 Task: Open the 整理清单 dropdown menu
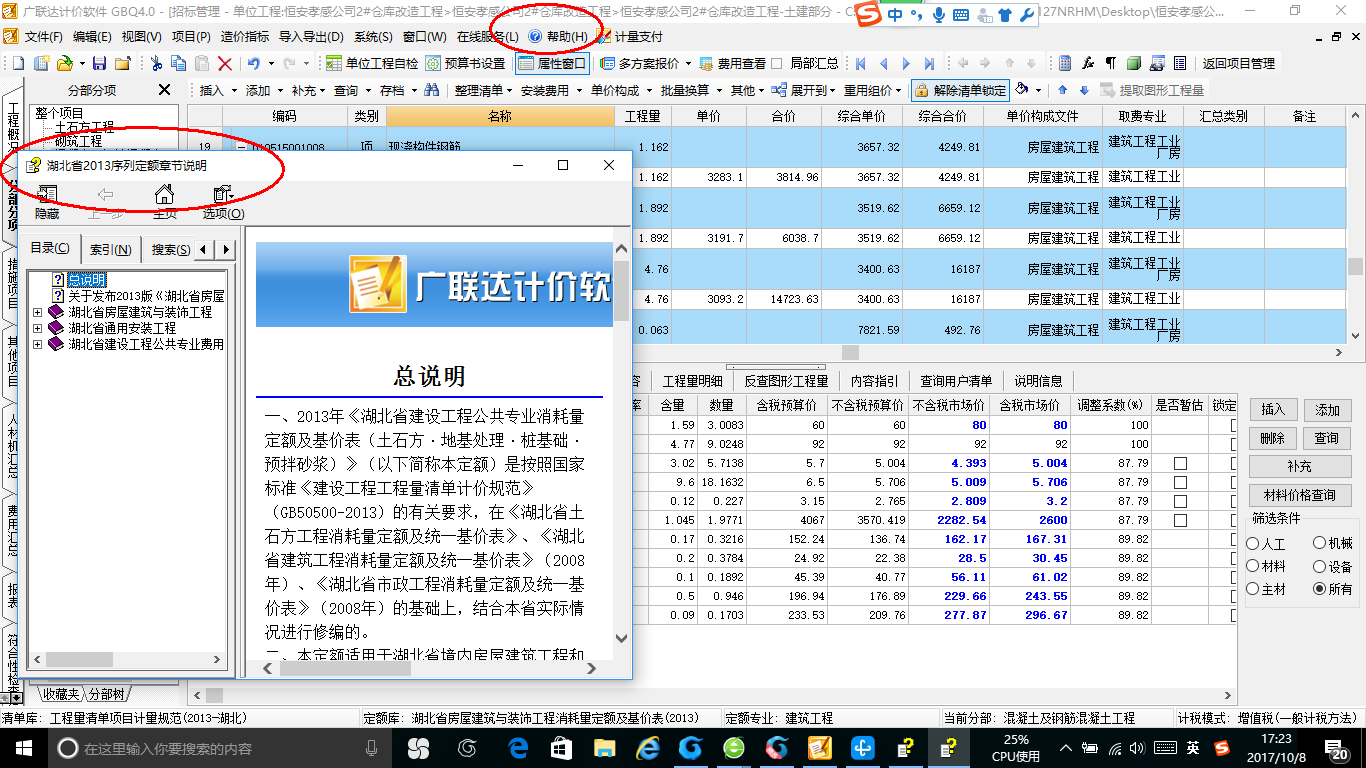483,90
